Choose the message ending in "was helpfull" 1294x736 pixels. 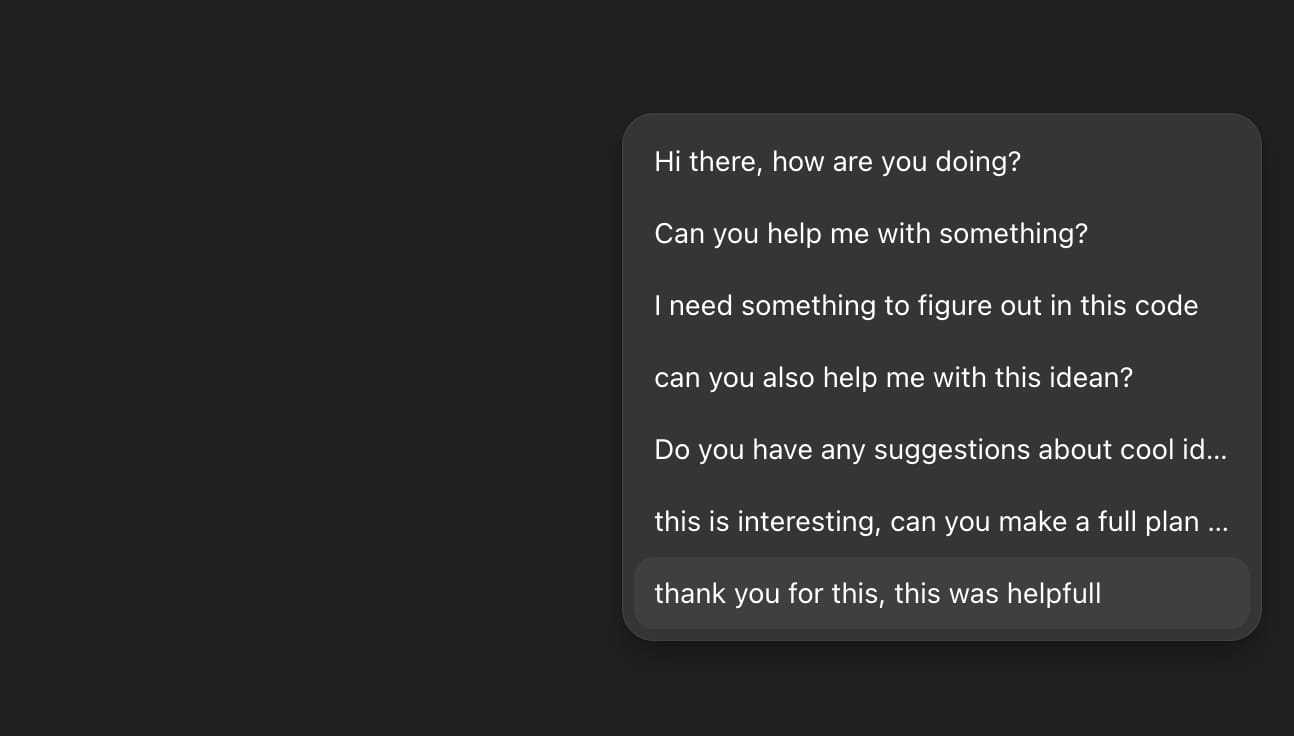[x=878, y=593]
